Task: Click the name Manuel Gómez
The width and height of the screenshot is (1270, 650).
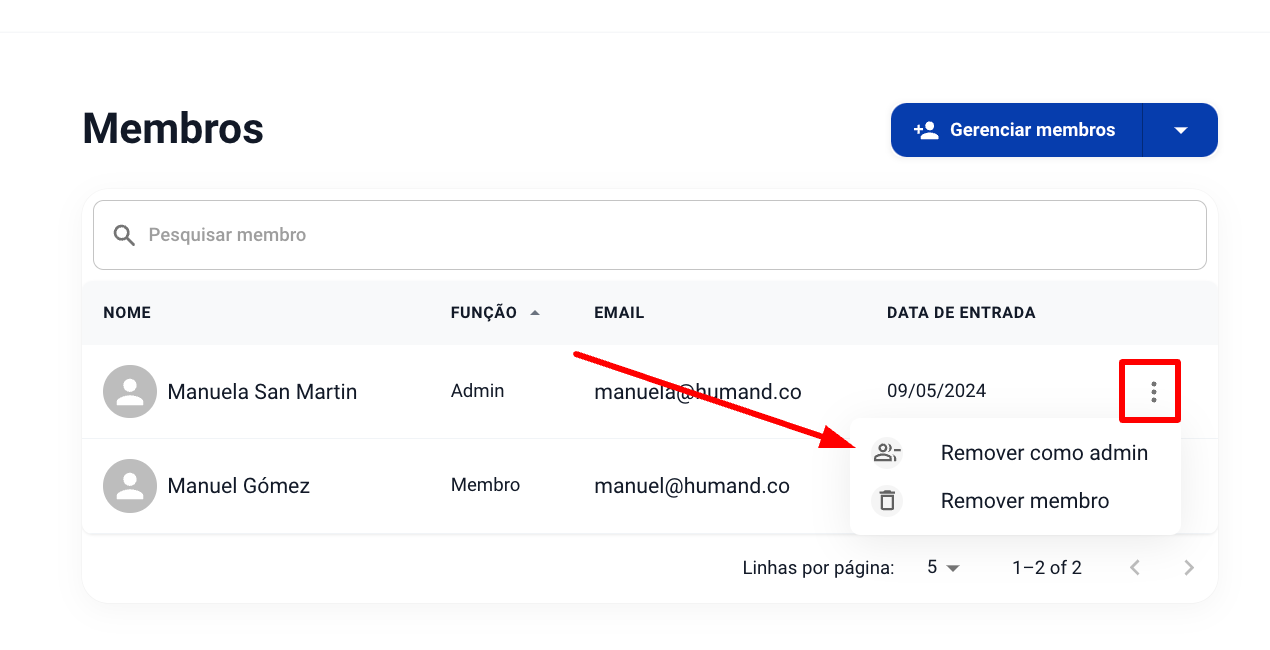Action: (x=239, y=486)
